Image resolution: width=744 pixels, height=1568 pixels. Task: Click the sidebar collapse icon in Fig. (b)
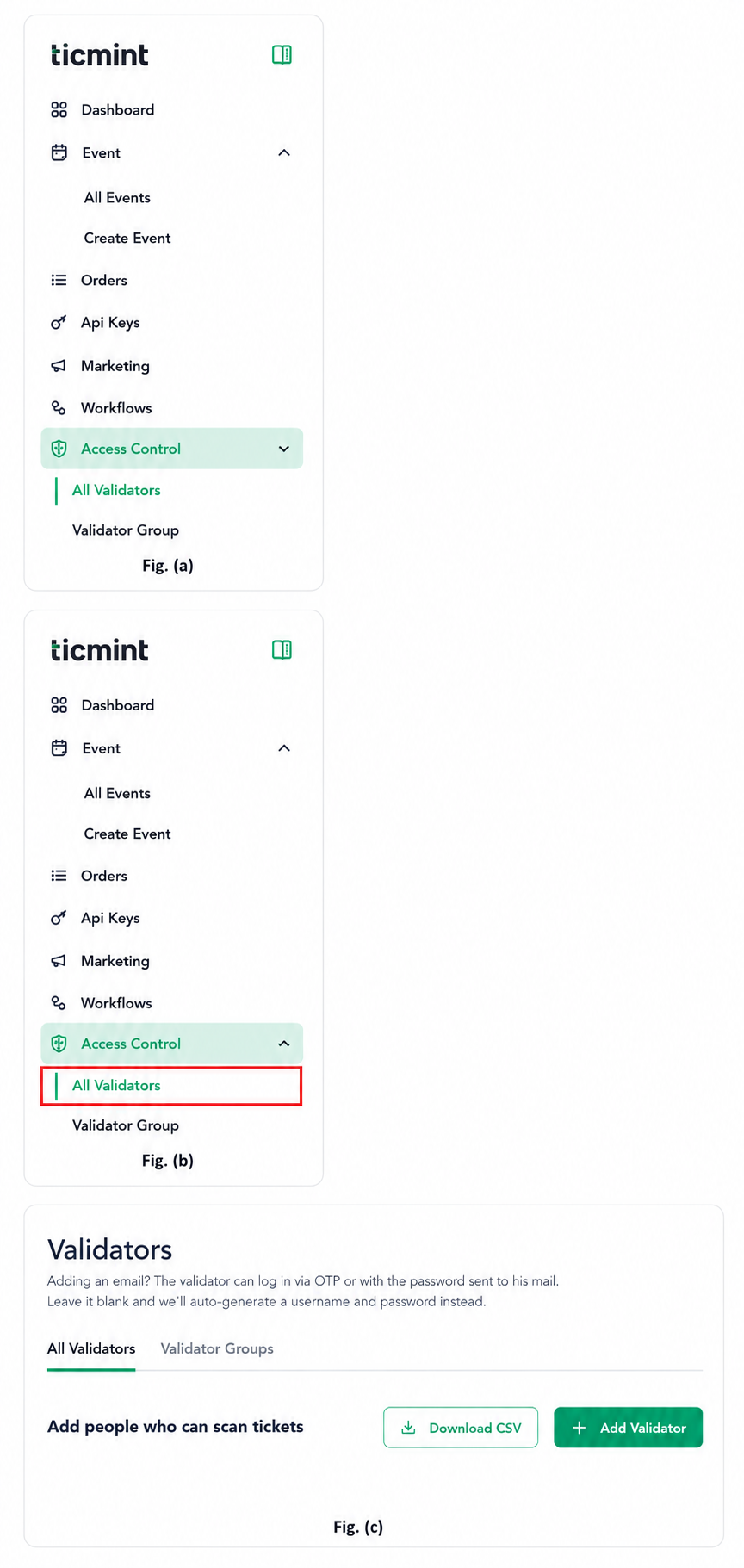(282, 650)
